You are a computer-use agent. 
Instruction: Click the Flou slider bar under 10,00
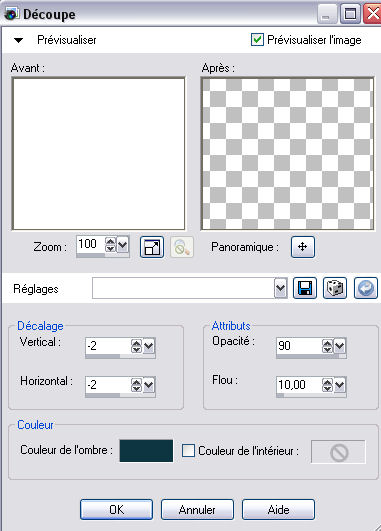tap(311, 395)
